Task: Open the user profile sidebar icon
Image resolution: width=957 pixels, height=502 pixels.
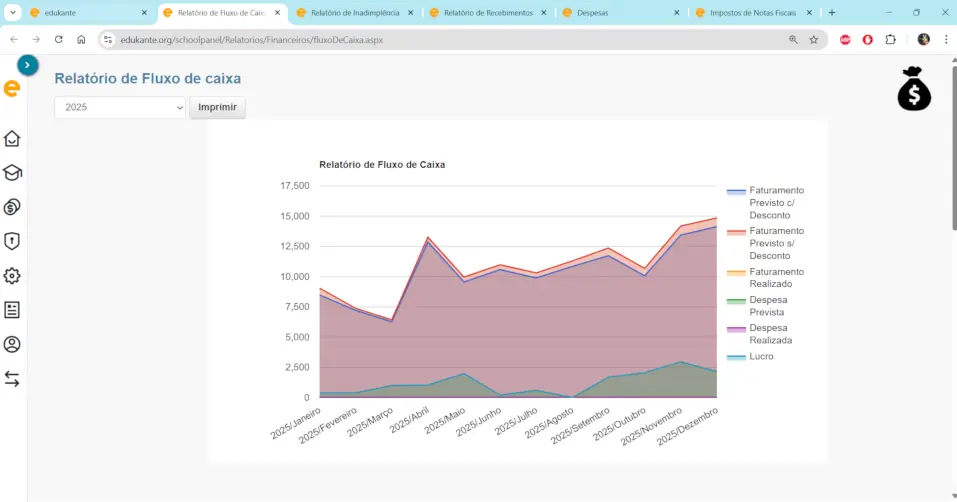Action: 12,344
